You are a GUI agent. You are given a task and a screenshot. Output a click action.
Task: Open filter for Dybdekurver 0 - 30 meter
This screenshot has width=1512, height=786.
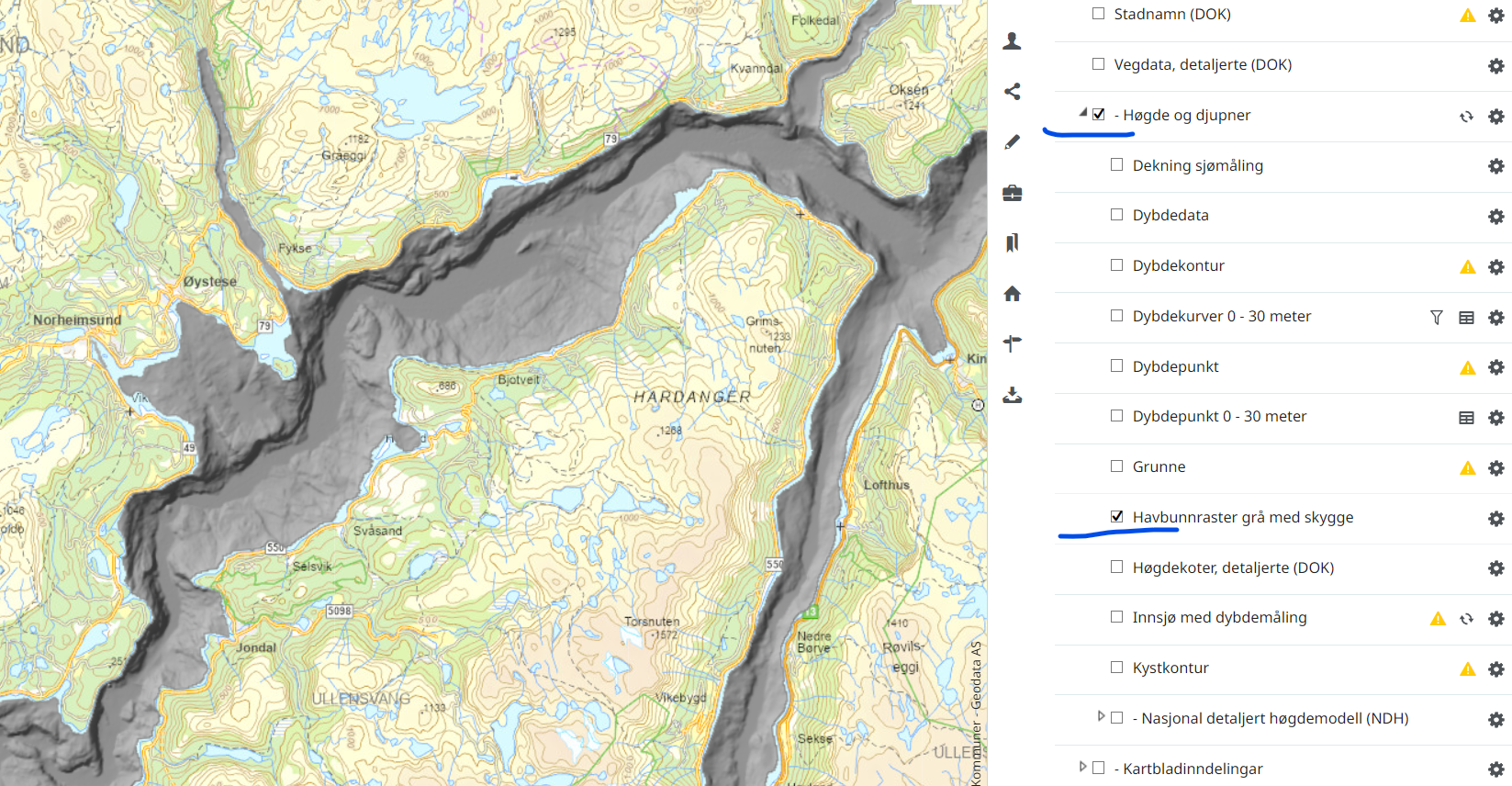(x=1436, y=318)
